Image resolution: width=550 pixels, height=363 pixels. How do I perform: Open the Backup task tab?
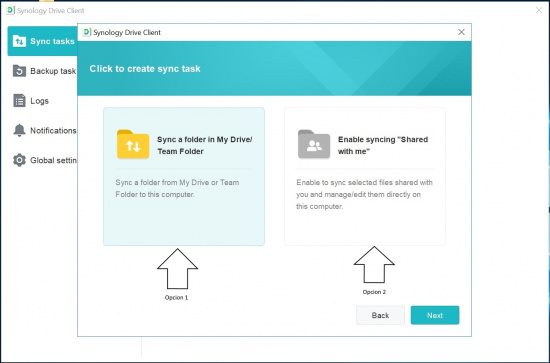42,71
